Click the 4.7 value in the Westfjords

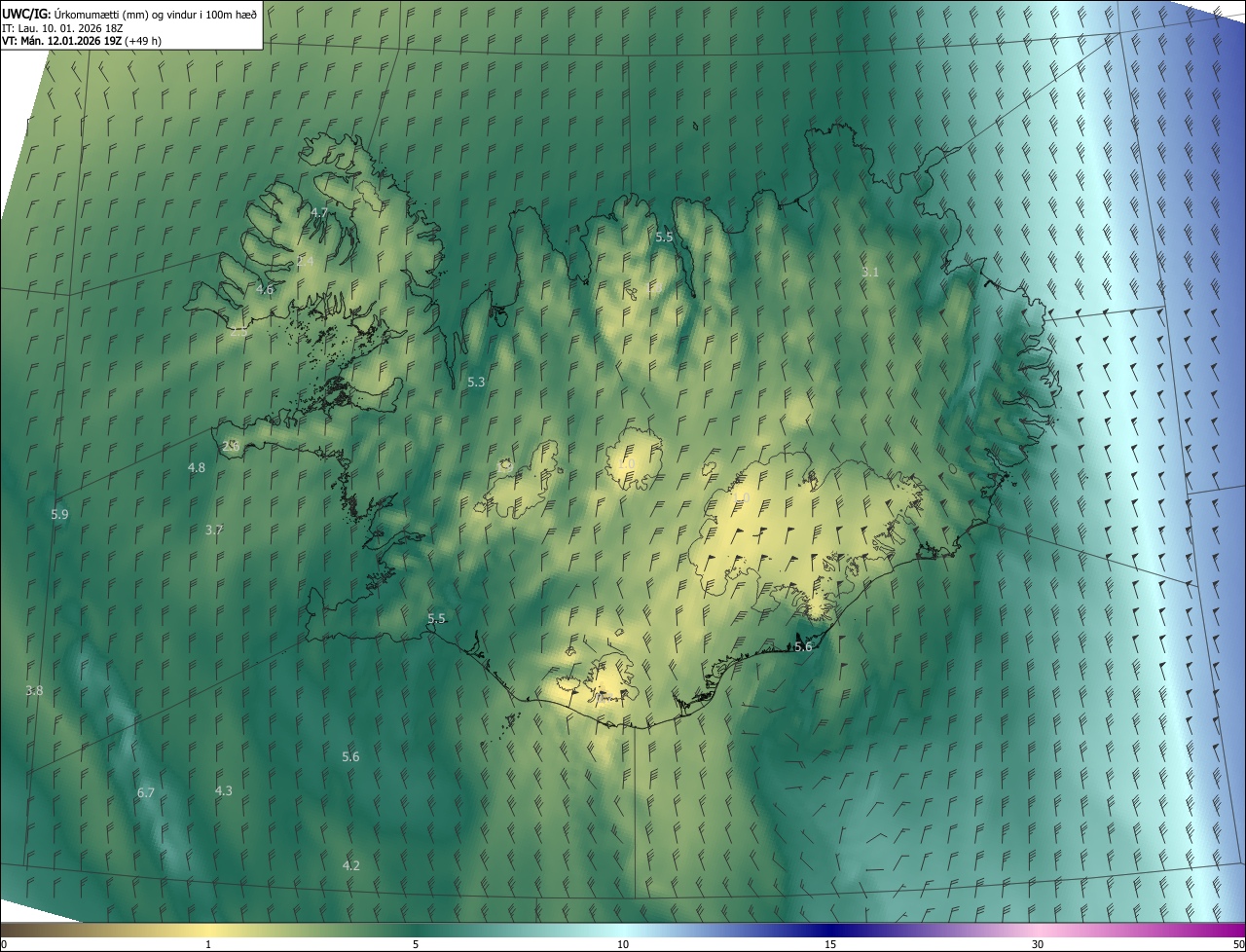pyautogui.click(x=319, y=212)
